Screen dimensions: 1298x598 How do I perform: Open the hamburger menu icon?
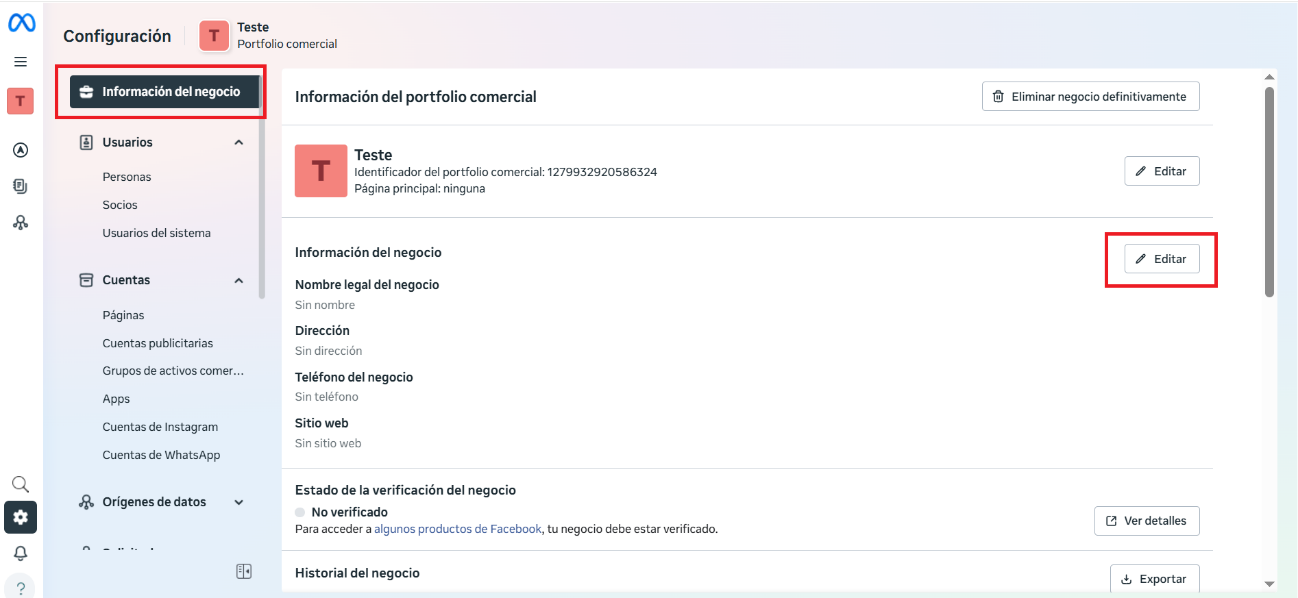[20, 62]
